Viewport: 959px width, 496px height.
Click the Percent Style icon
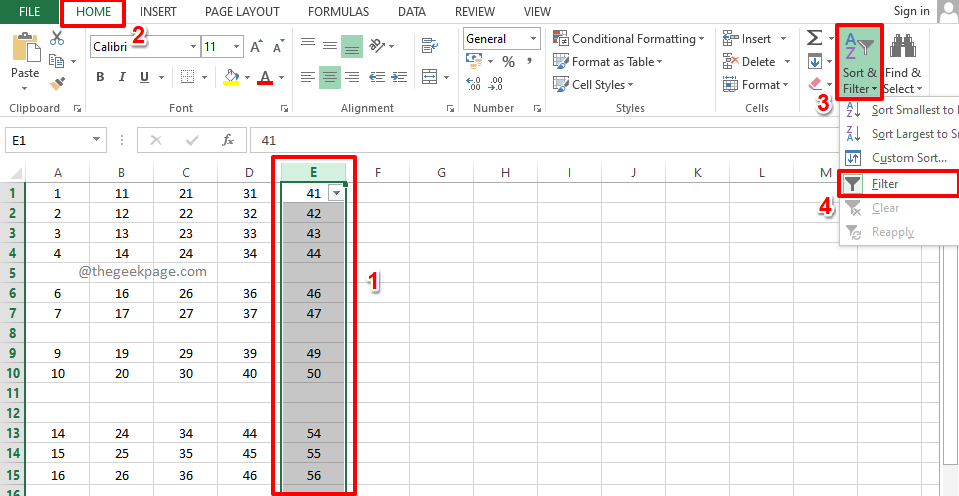508,62
